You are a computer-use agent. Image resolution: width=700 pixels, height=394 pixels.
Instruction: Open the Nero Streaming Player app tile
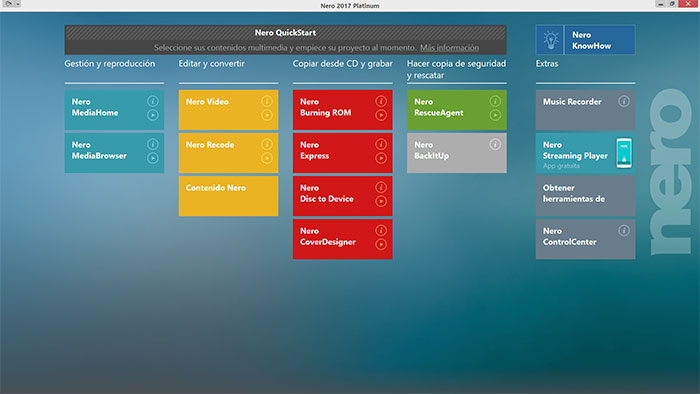point(585,153)
